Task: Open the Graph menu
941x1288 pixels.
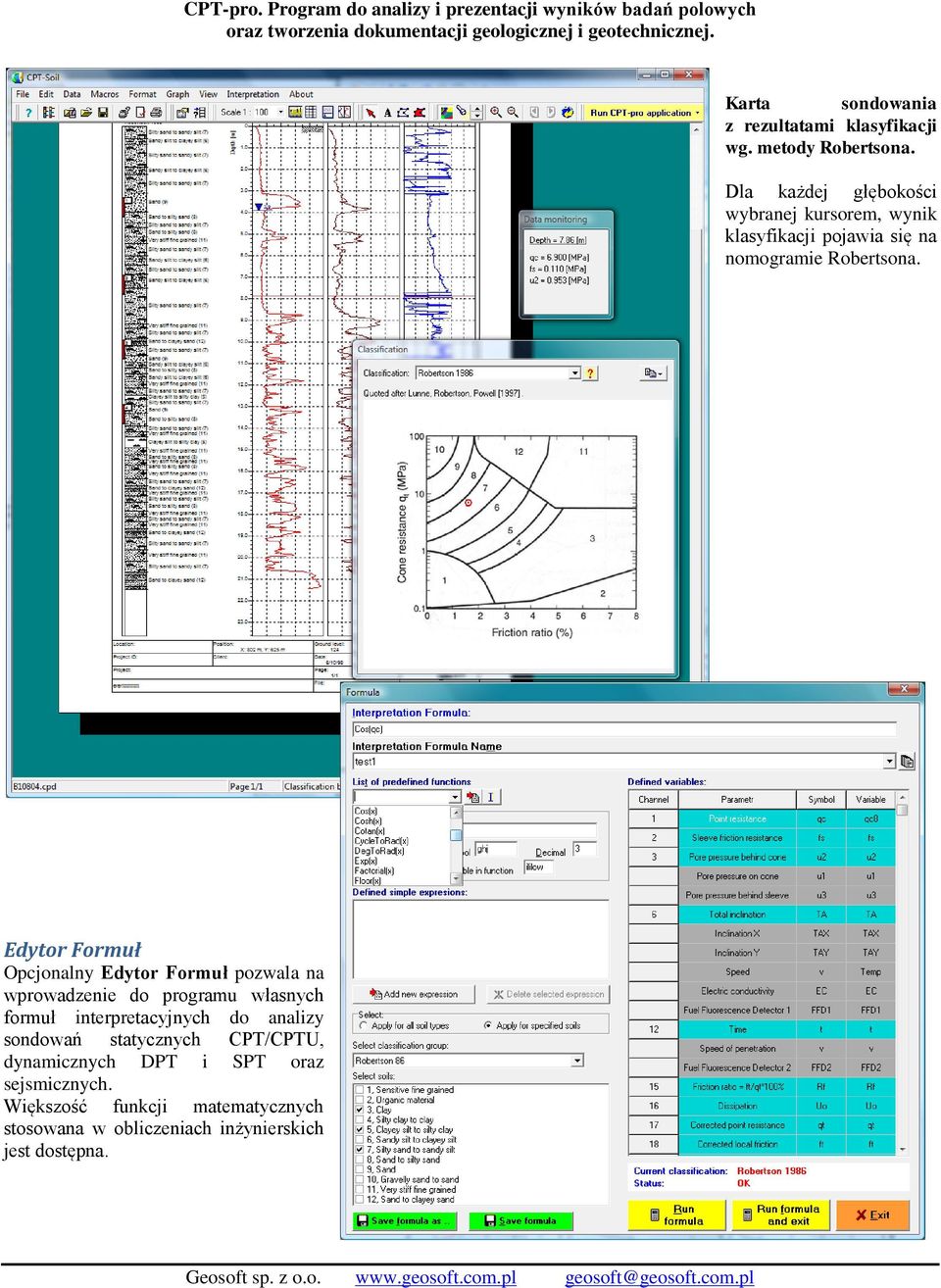Action: coord(177,95)
